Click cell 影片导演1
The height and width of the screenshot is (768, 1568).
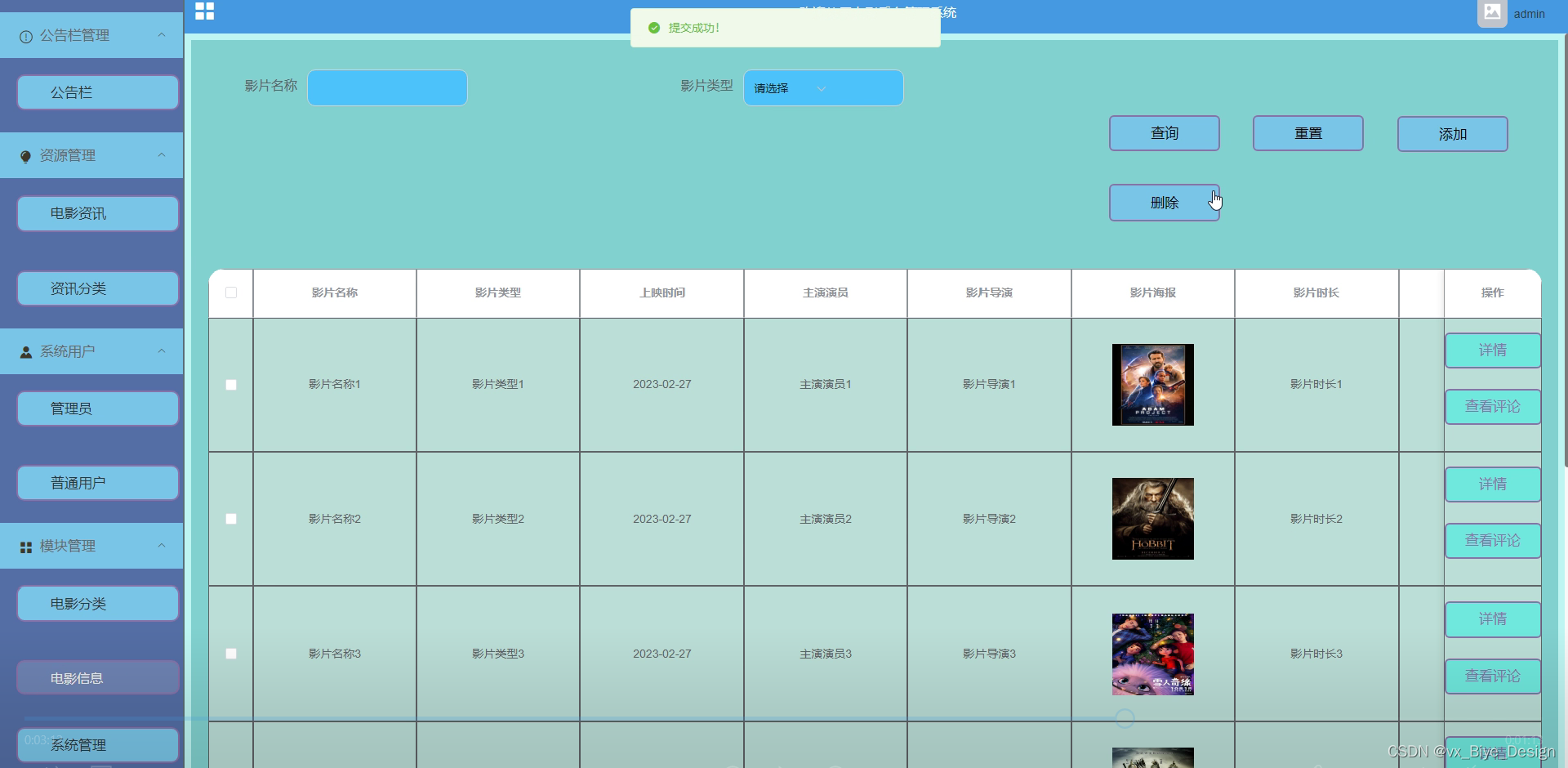coord(989,384)
